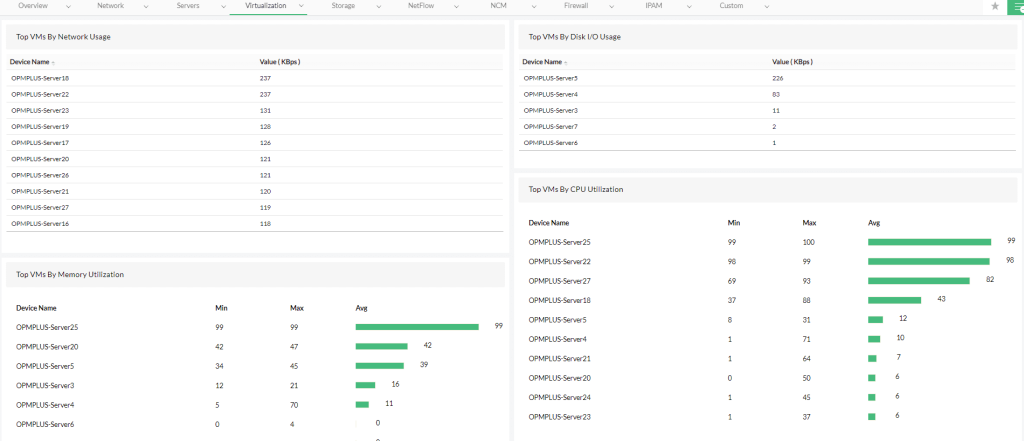Open the green hamburger menu icon
Image resolution: width=1024 pixels, height=441 pixels.
click(x=1014, y=6)
